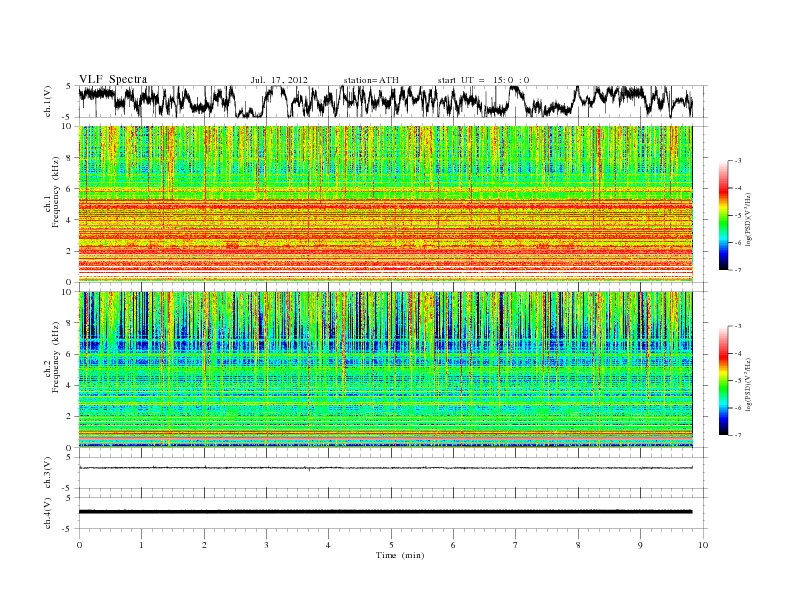
Task: Click time axis tick label "7"
Action: pyautogui.click(x=516, y=545)
